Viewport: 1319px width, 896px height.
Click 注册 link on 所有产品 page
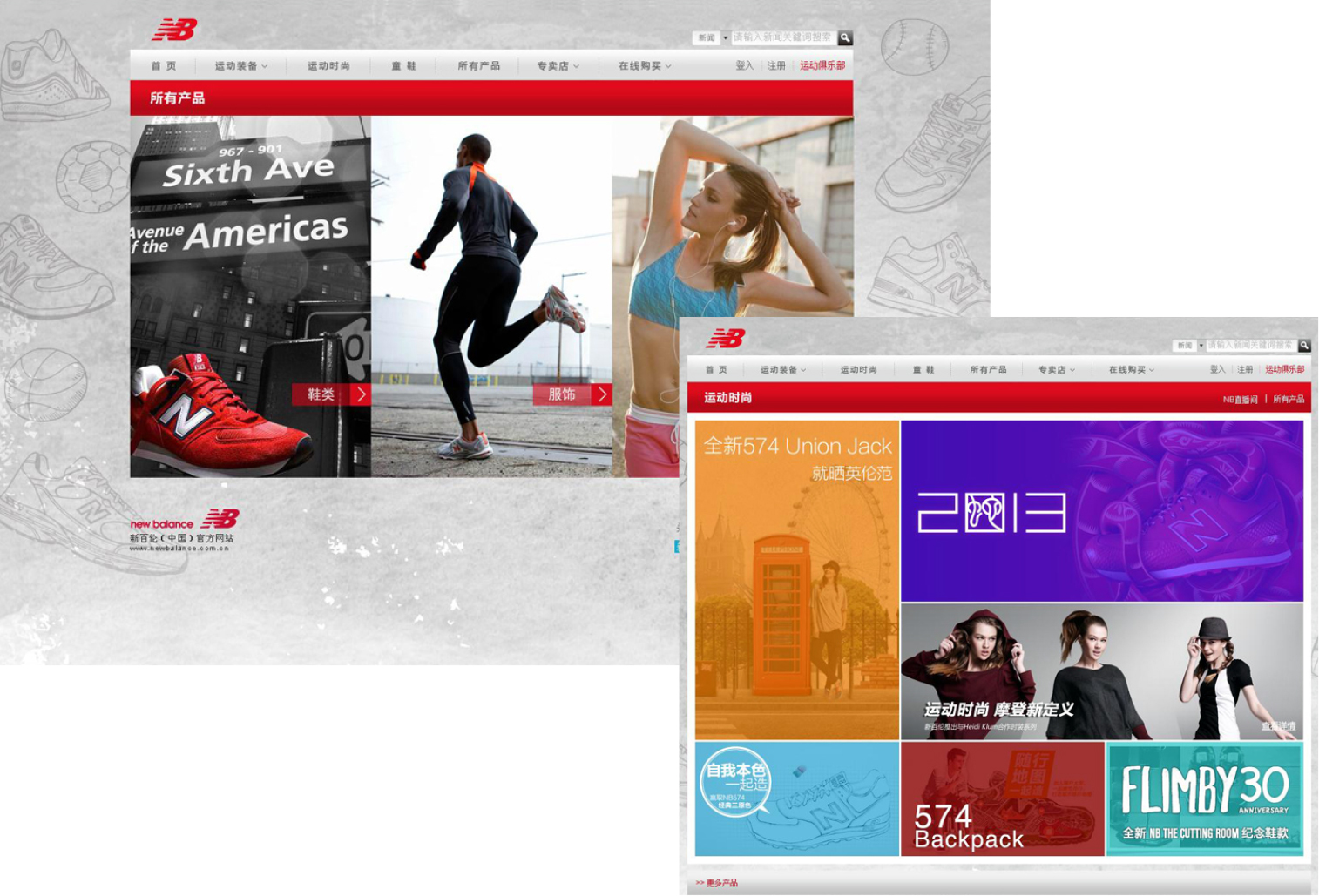pos(776,66)
